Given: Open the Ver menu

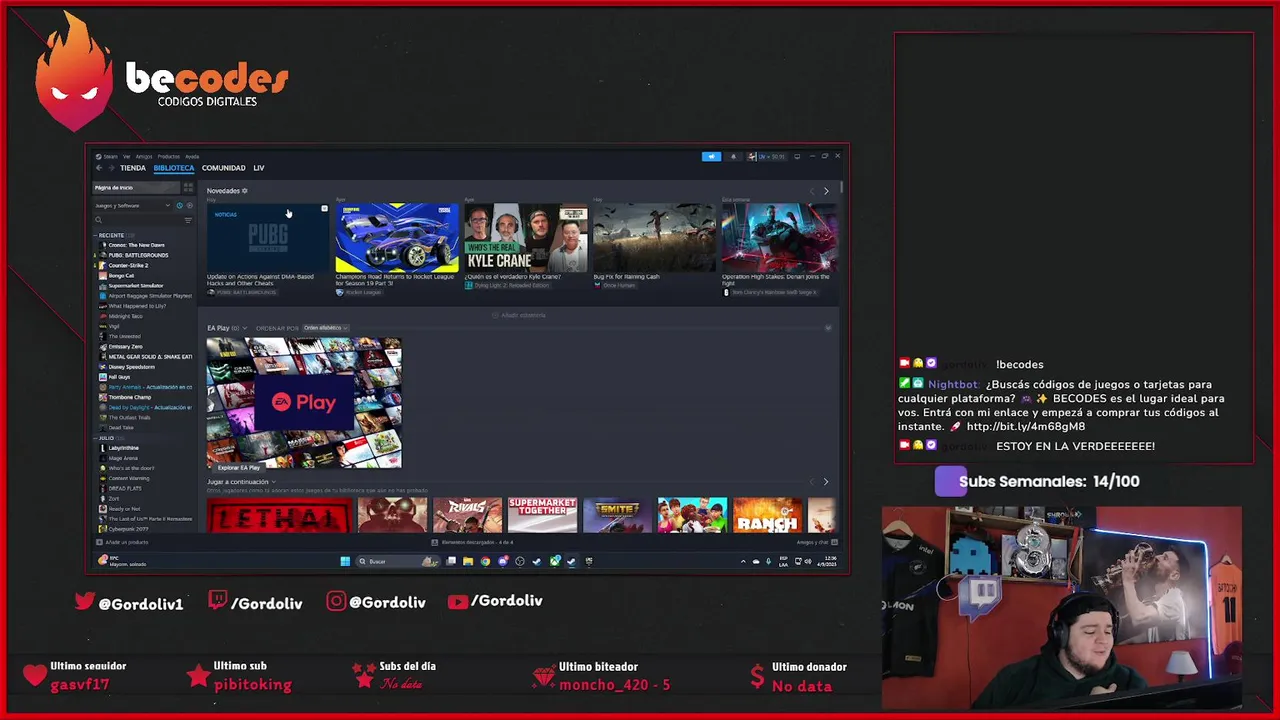Looking at the screenshot, I should click(x=126, y=156).
